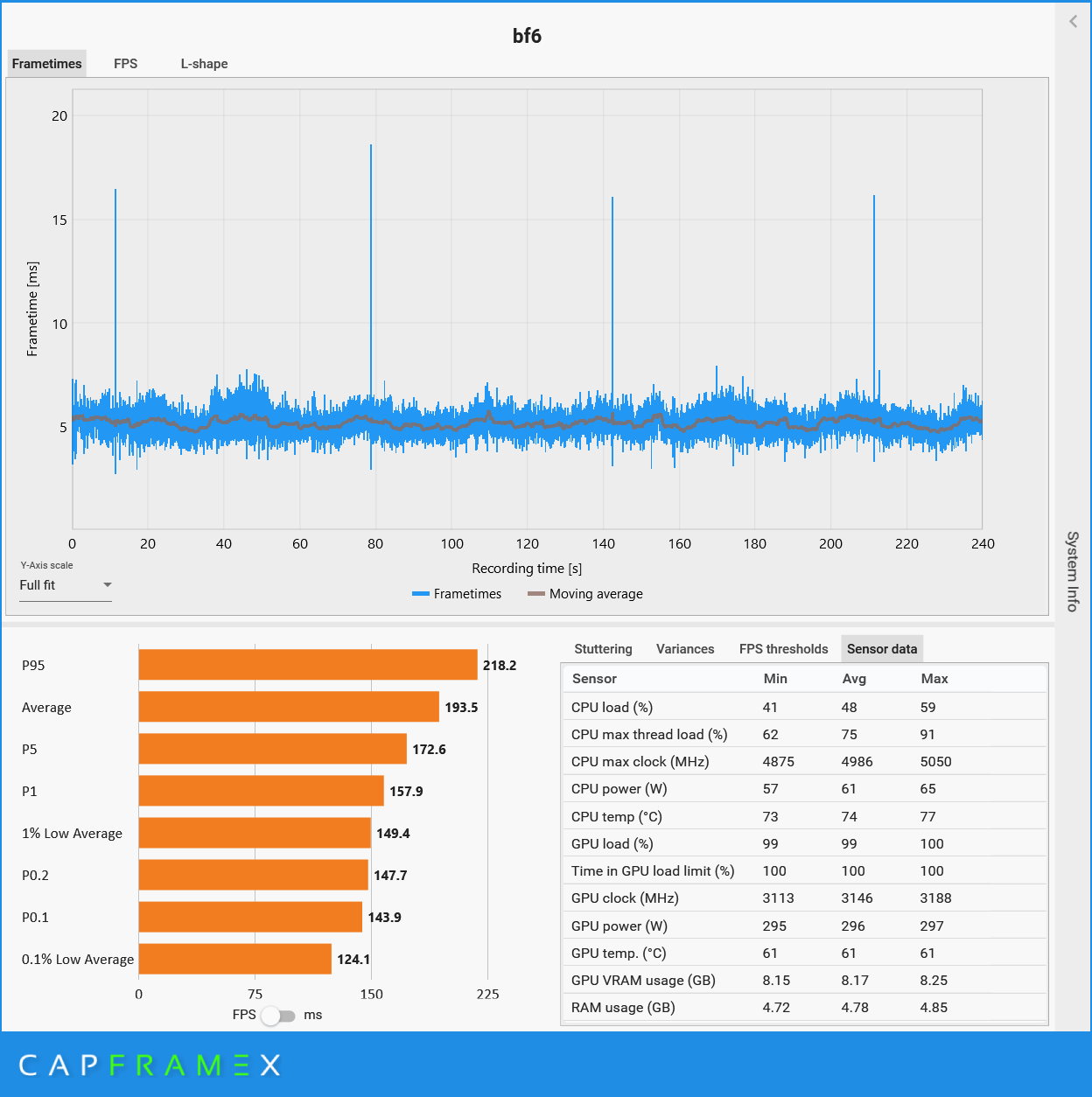Click the P95 orange bar
Viewport: 1092px width, 1097px height.
(307, 665)
